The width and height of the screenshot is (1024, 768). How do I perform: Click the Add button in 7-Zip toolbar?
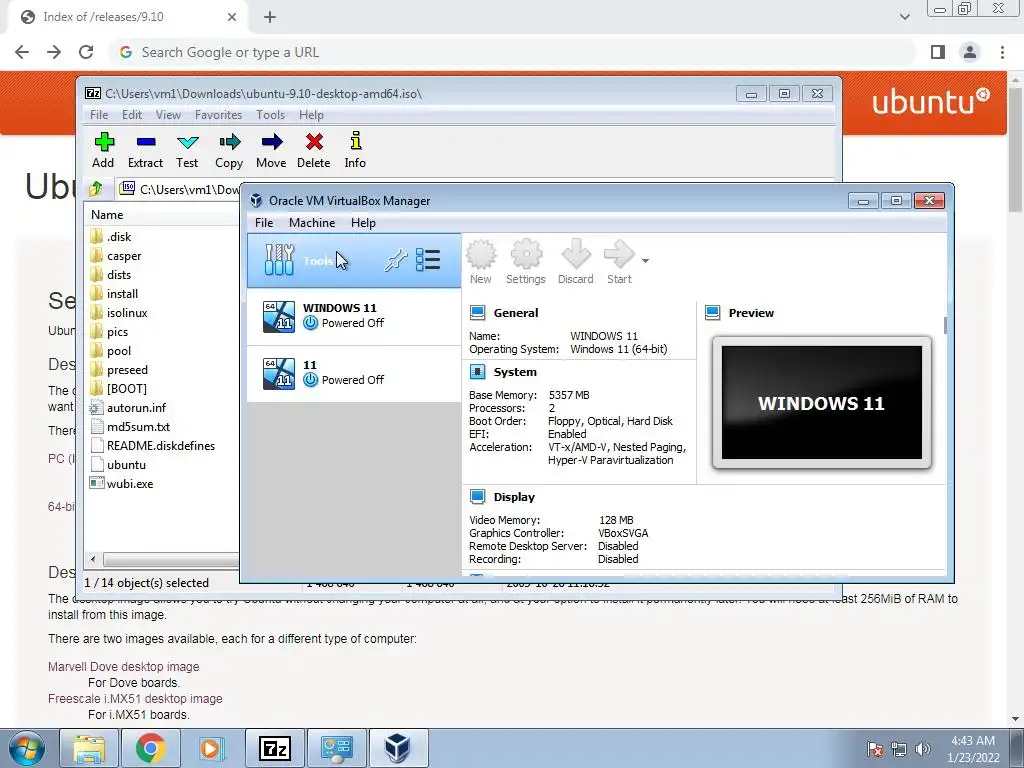[103, 150]
